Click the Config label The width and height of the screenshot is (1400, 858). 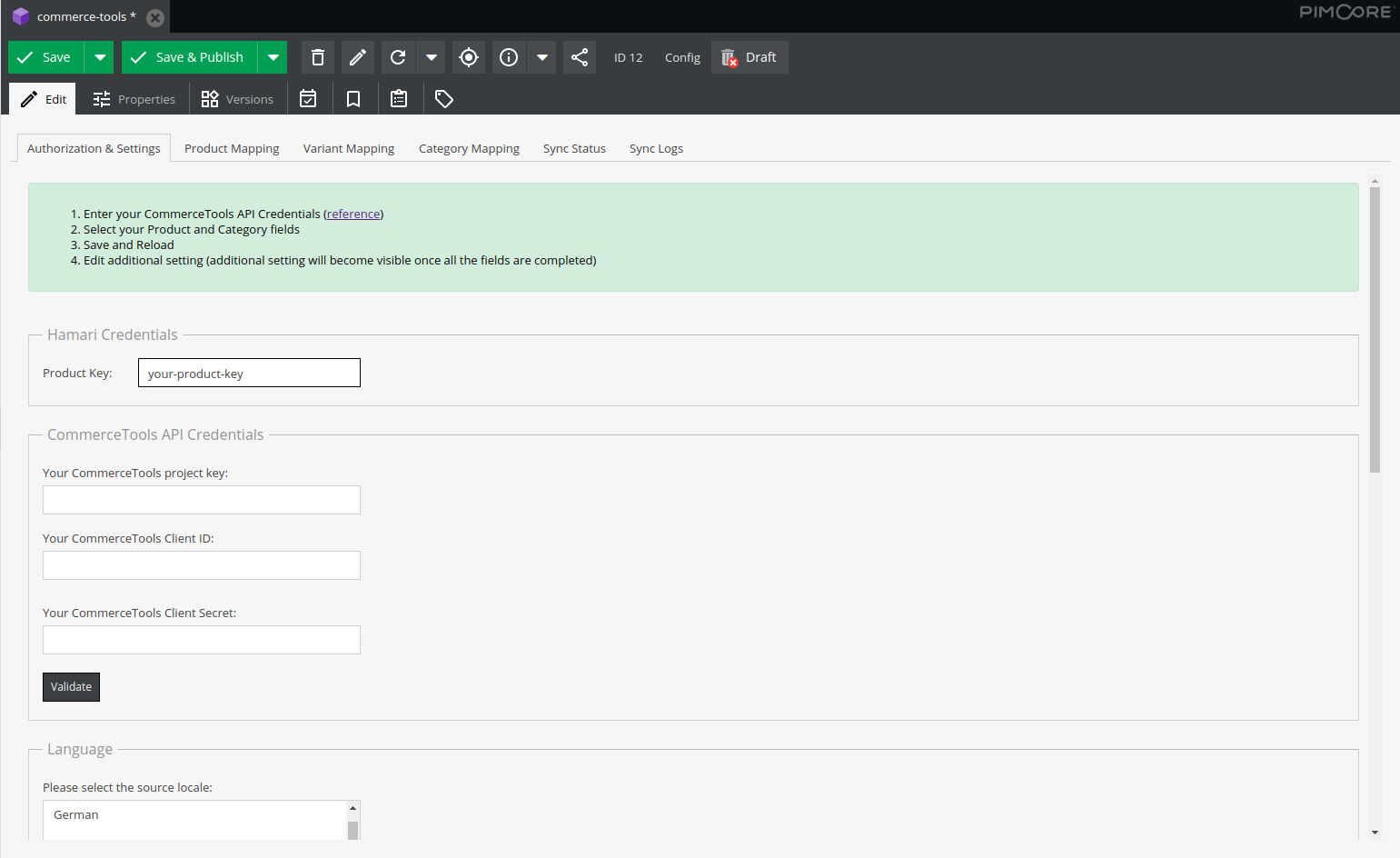682,57
